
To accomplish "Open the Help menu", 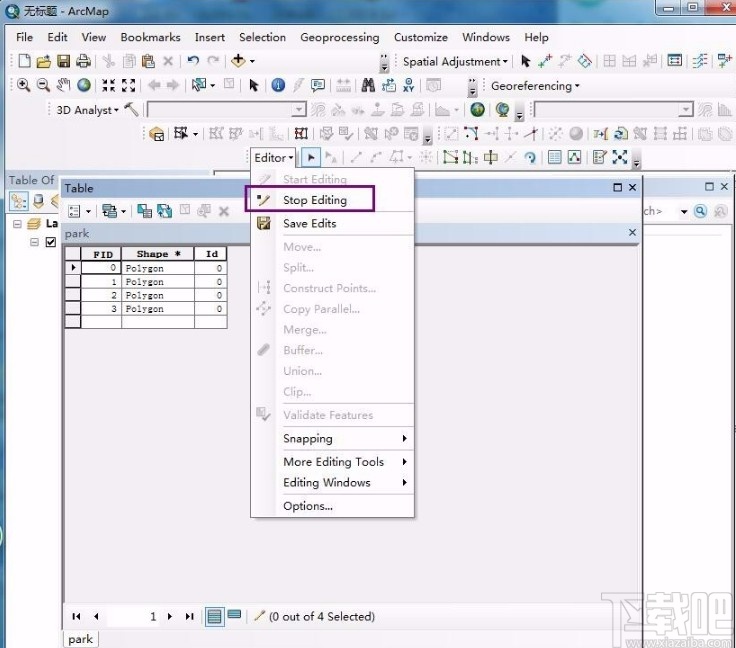I will click(536, 37).
